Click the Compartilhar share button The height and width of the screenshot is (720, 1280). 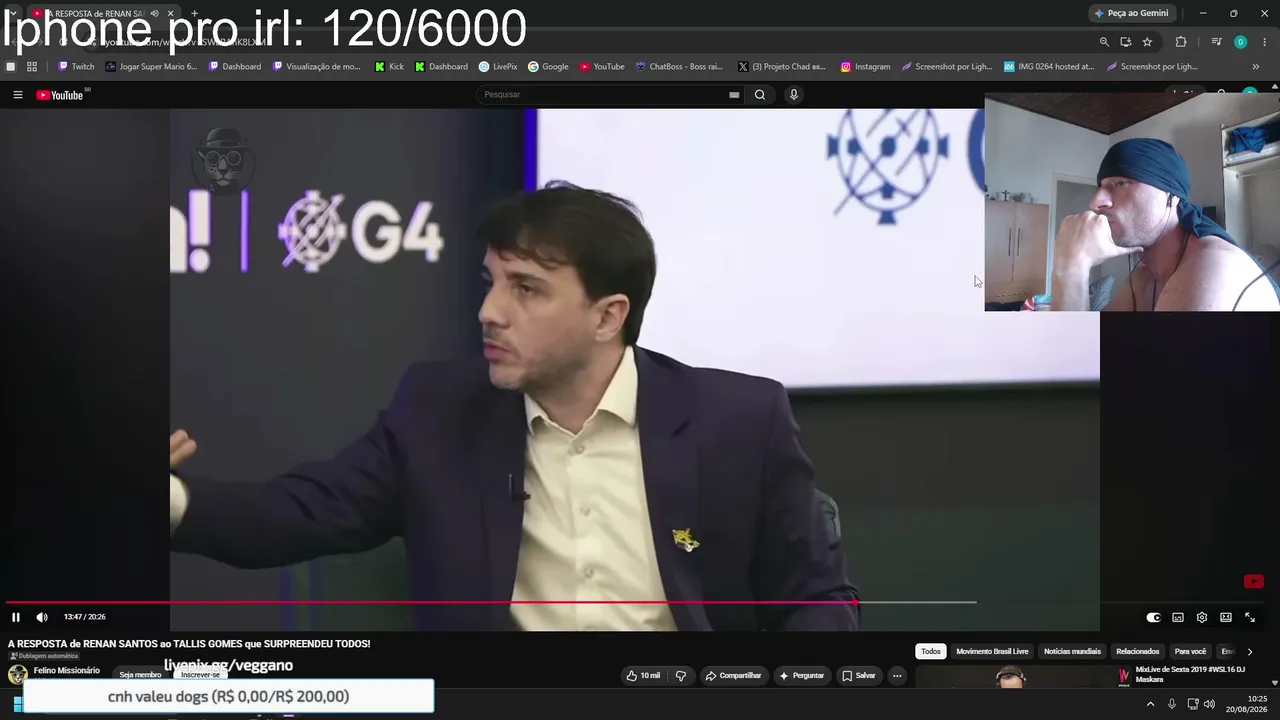point(733,676)
